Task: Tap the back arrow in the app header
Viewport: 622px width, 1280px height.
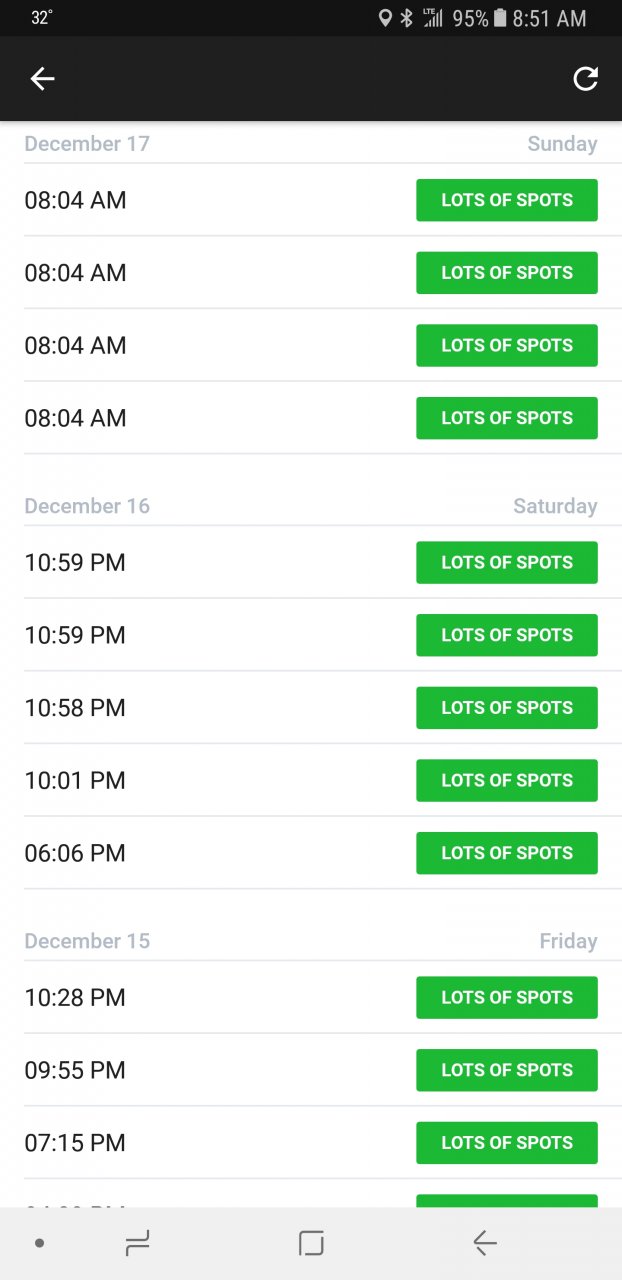Action: click(42, 79)
